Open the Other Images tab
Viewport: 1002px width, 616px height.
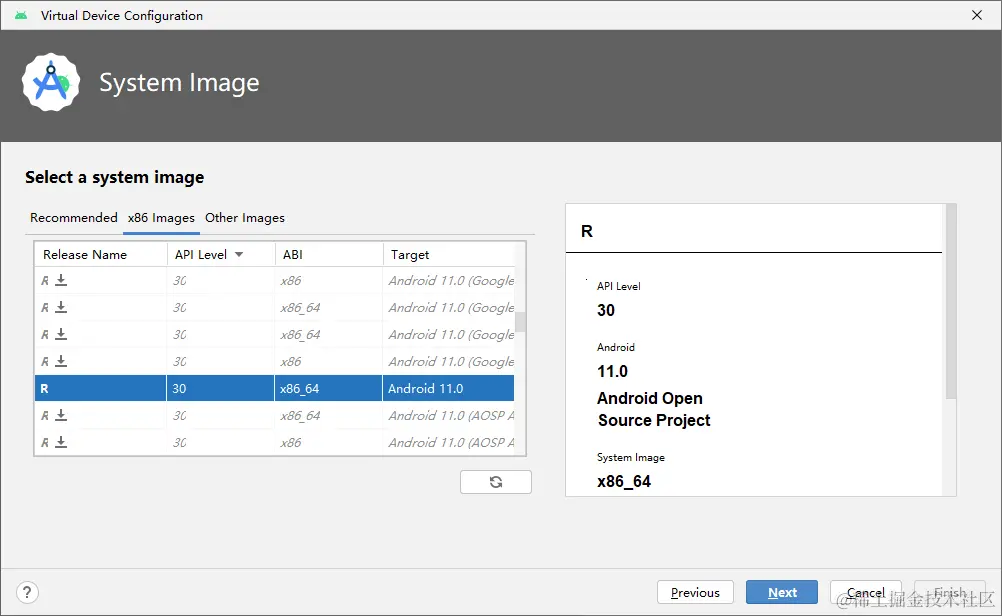[245, 218]
